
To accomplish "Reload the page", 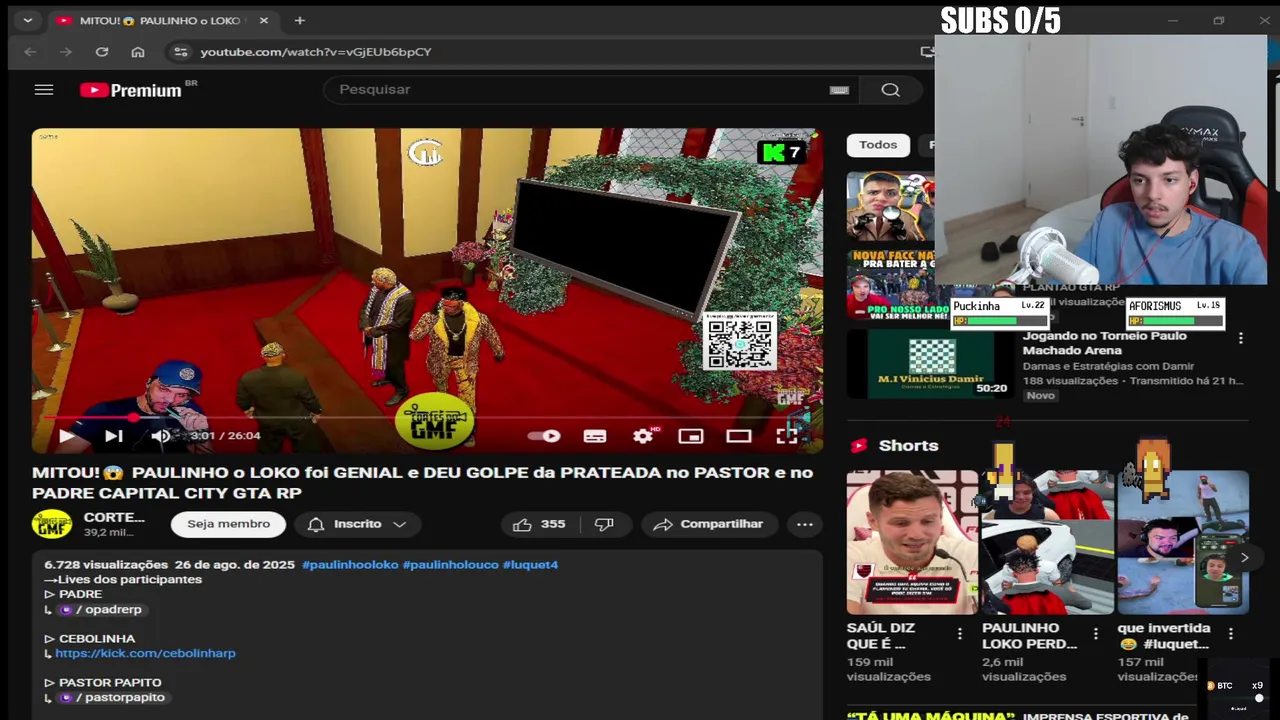I will pos(102,52).
